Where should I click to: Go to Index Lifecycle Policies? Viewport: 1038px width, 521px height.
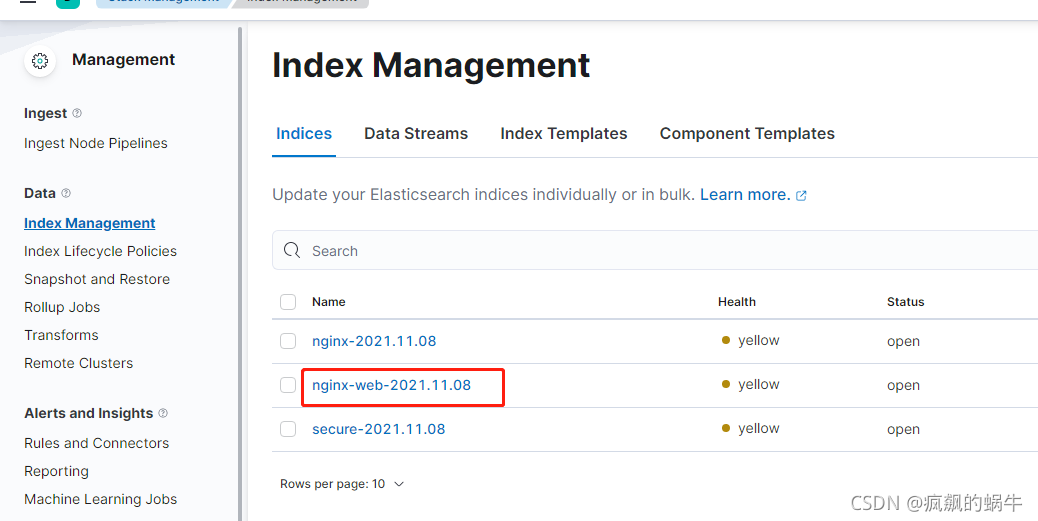click(x=100, y=251)
